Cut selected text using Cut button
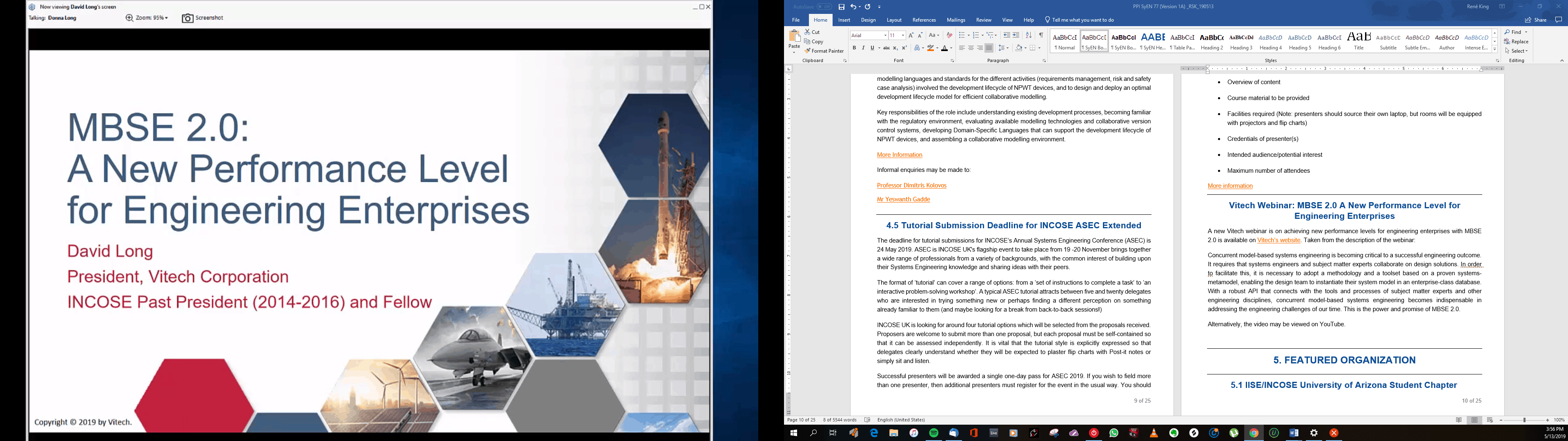The height and width of the screenshot is (441, 1568). (x=813, y=32)
